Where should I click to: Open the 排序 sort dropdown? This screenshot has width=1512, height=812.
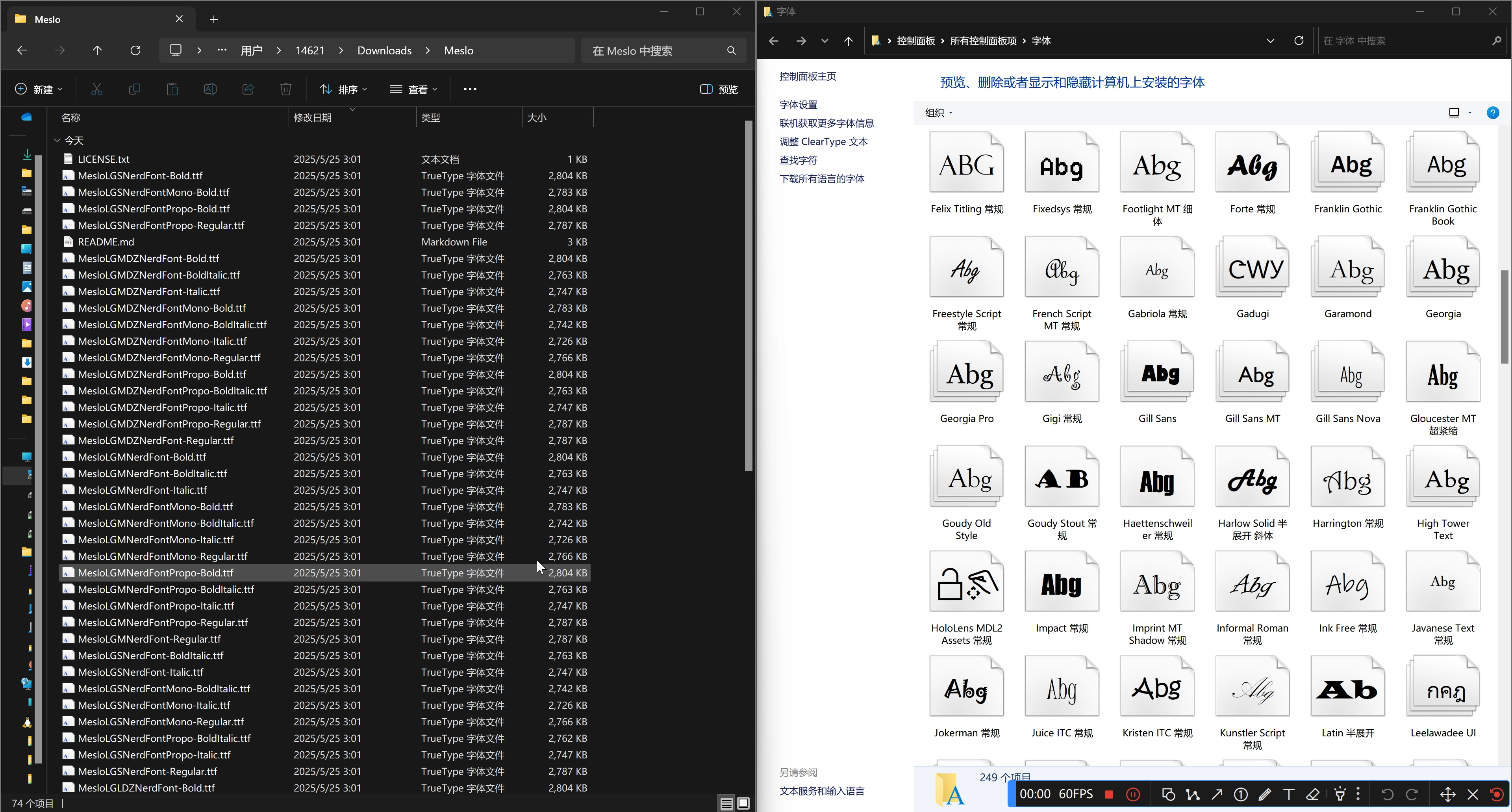(x=343, y=89)
